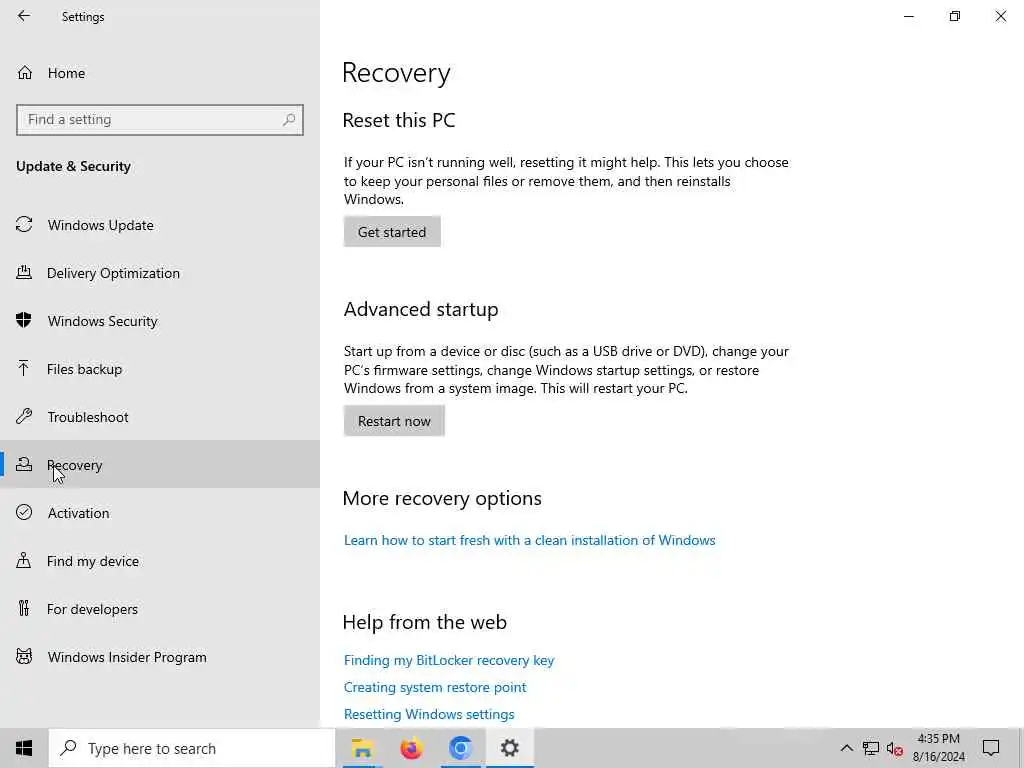This screenshot has height=768, width=1024.
Task: Click the Windows Insider Program icon
Action: click(x=24, y=656)
